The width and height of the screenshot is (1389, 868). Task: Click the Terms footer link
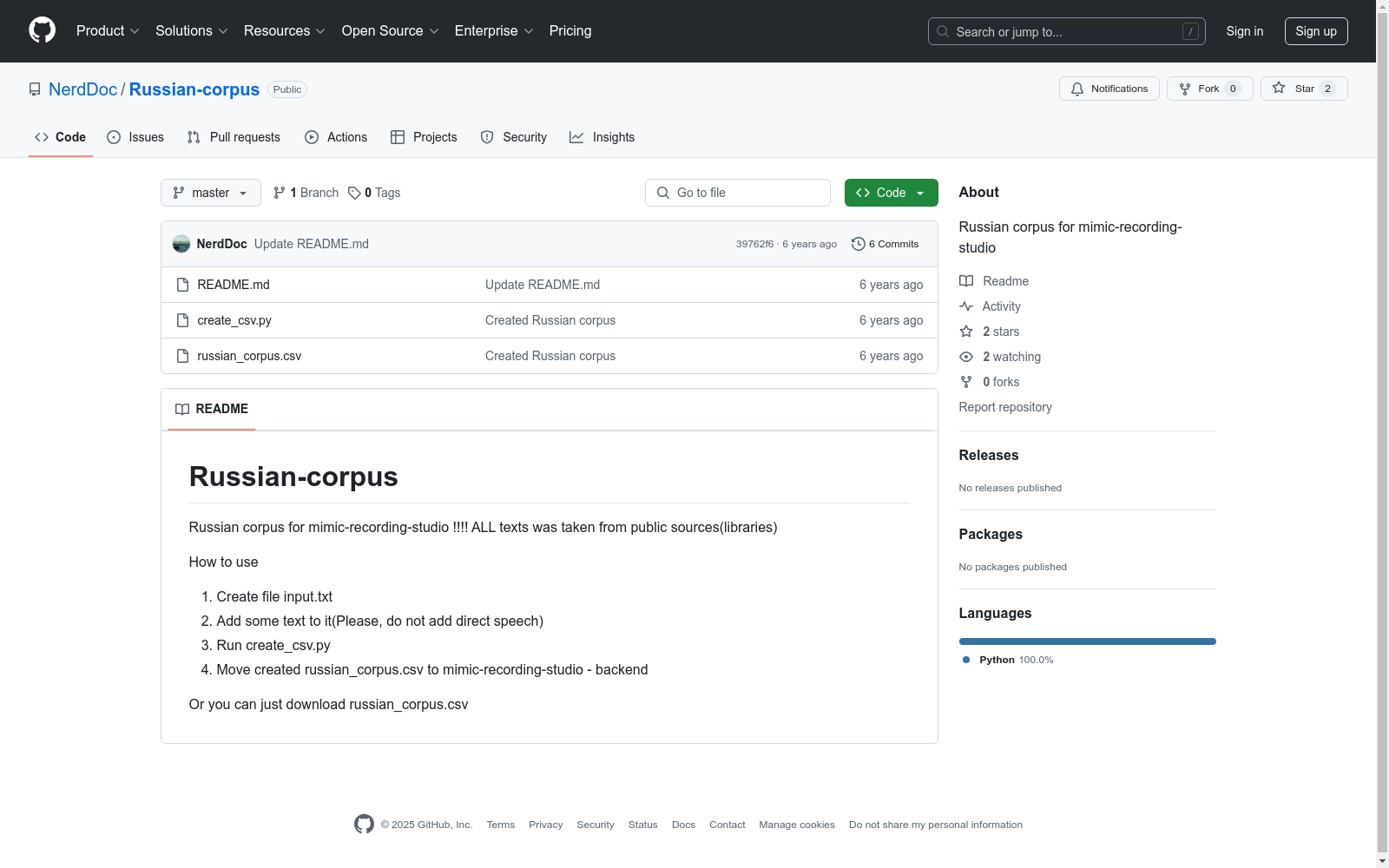pyautogui.click(x=501, y=825)
